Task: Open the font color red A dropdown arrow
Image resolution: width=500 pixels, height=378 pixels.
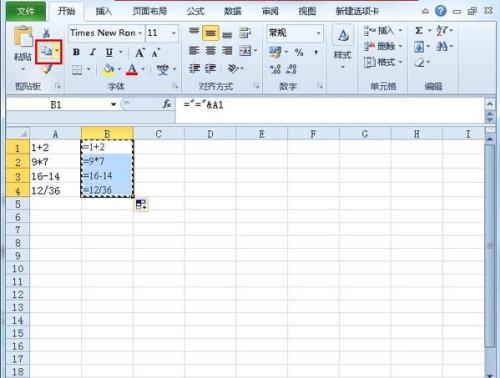Action: pyautogui.click(x=143, y=69)
